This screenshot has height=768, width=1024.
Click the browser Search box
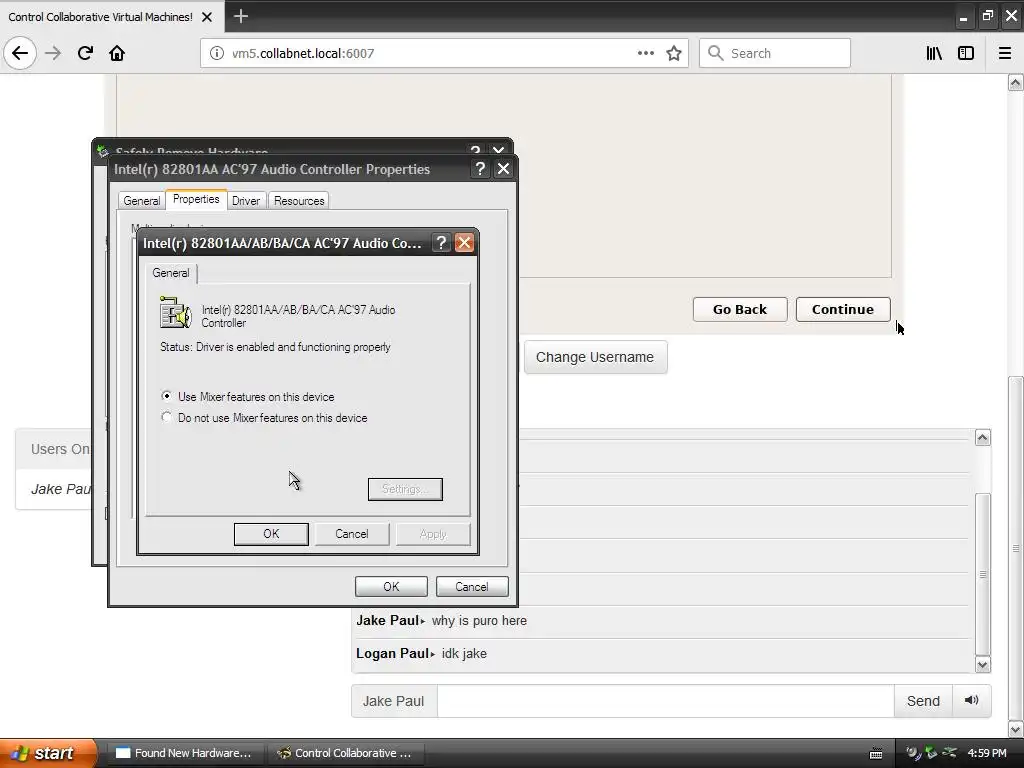(775, 53)
